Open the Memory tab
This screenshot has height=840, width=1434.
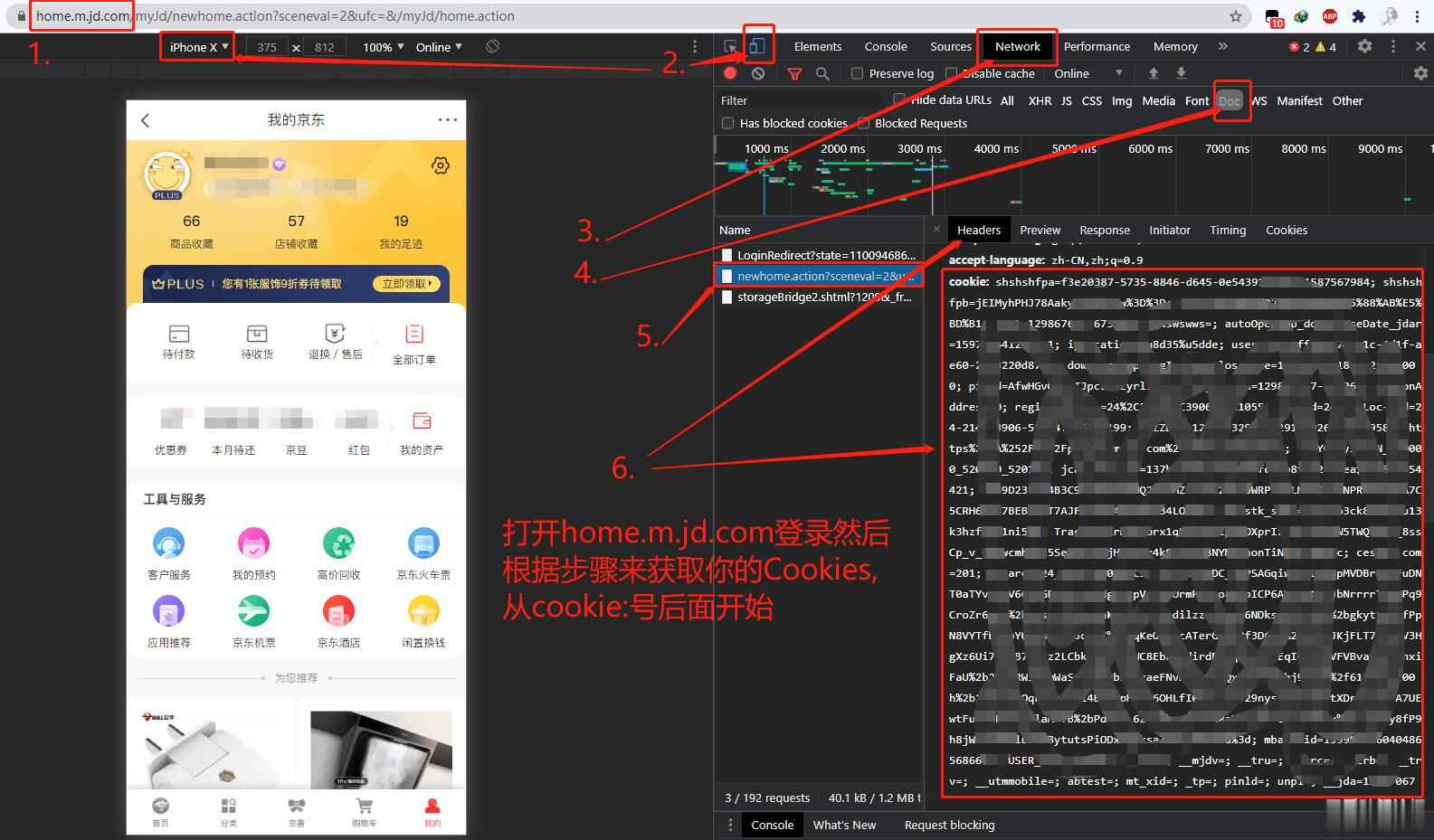pyautogui.click(x=1175, y=46)
